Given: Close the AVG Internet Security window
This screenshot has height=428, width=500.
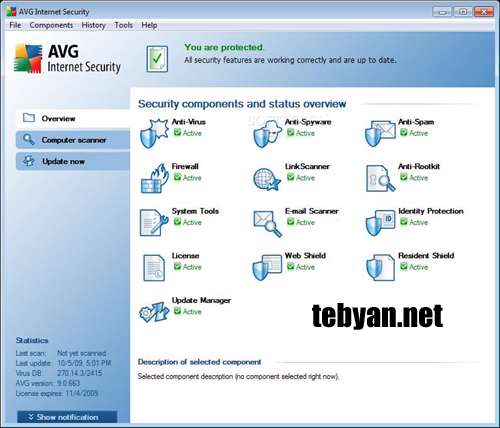Looking at the screenshot, I should 484,12.
